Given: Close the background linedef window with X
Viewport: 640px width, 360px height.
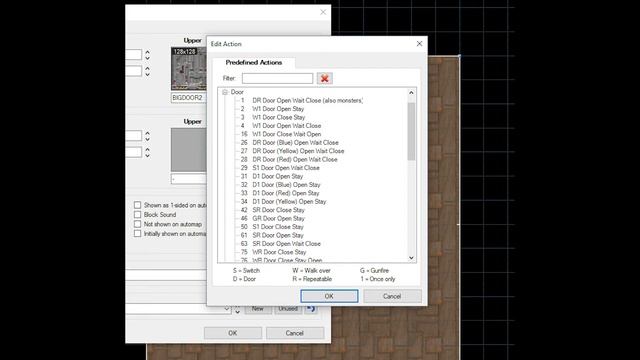Looking at the screenshot, I should pyautogui.click(x=323, y=12).
